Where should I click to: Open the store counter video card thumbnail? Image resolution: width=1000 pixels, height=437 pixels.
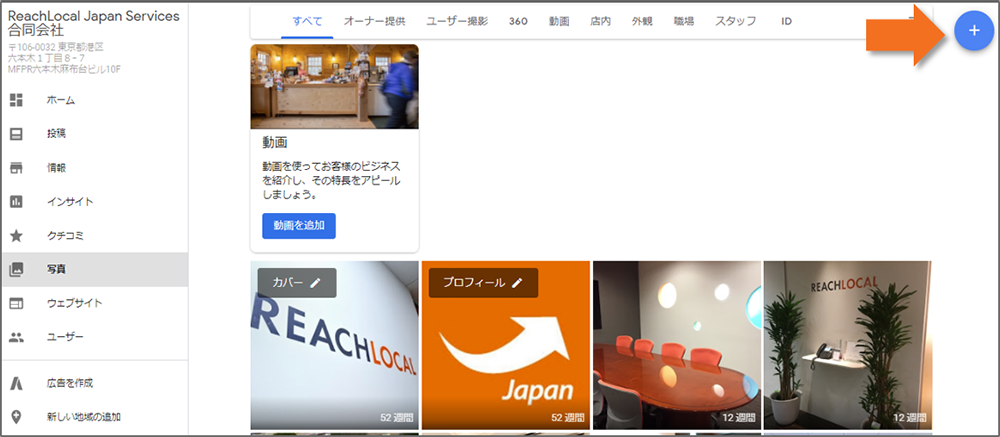334,87
